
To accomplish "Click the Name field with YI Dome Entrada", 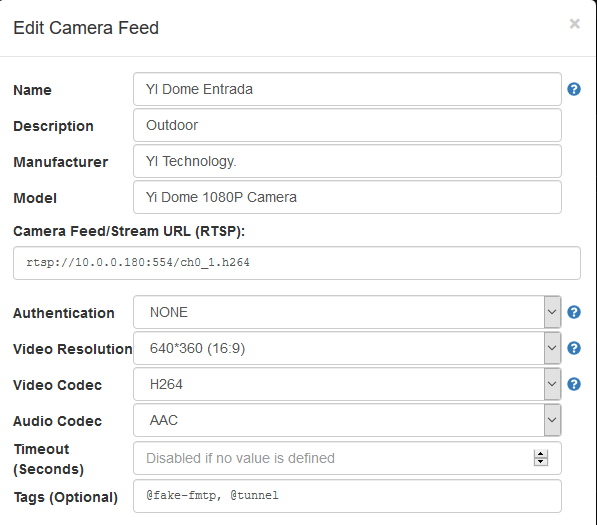I will (x=347, y=89).
